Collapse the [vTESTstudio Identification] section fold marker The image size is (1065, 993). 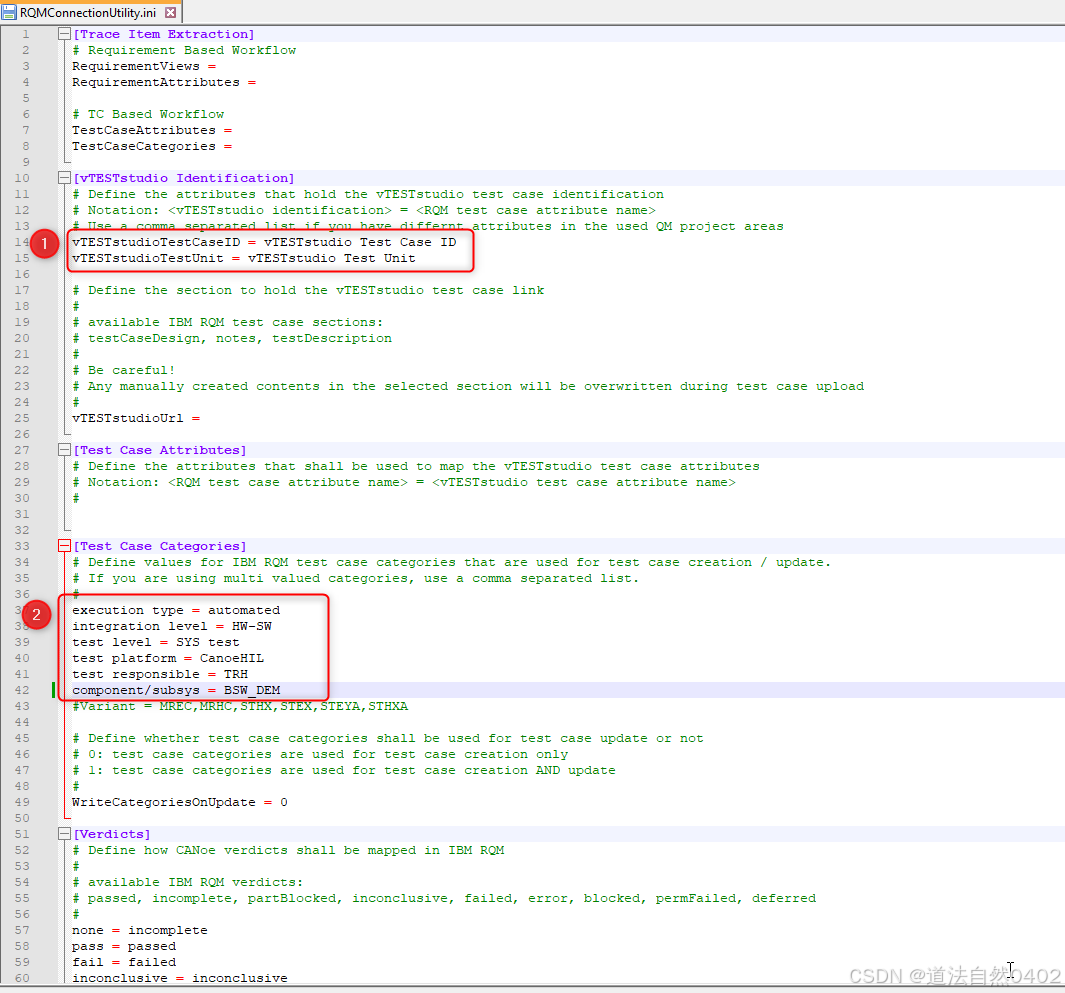63,177
